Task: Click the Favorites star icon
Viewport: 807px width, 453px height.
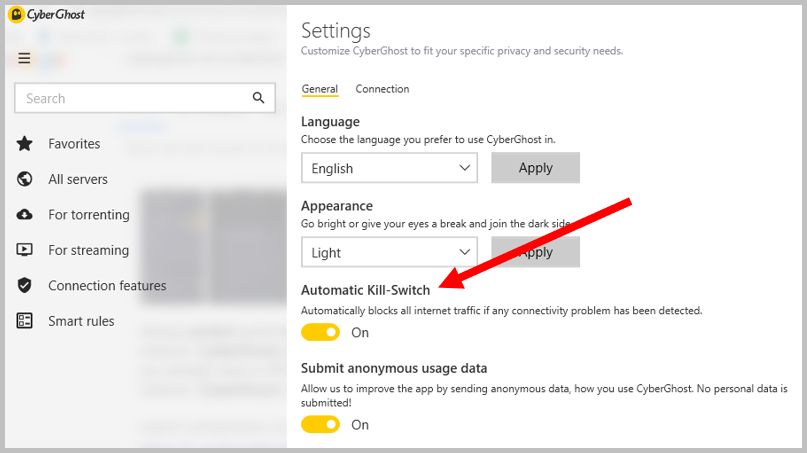Action: 24,144
